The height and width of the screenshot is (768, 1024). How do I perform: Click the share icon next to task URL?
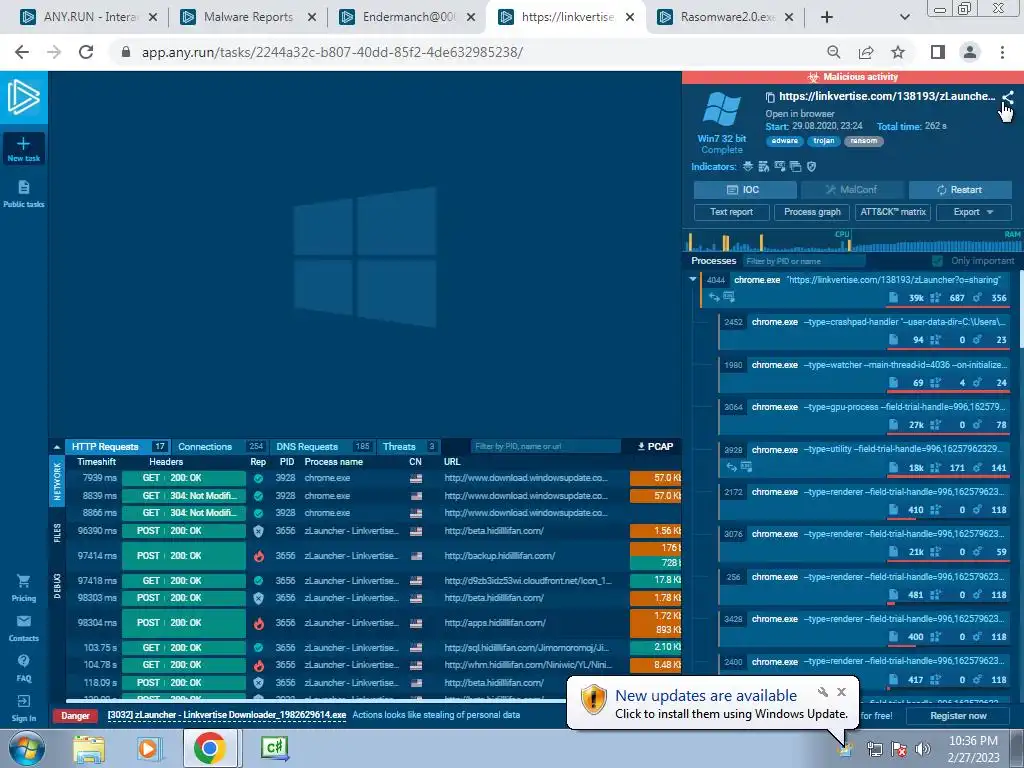point(1008,98)
